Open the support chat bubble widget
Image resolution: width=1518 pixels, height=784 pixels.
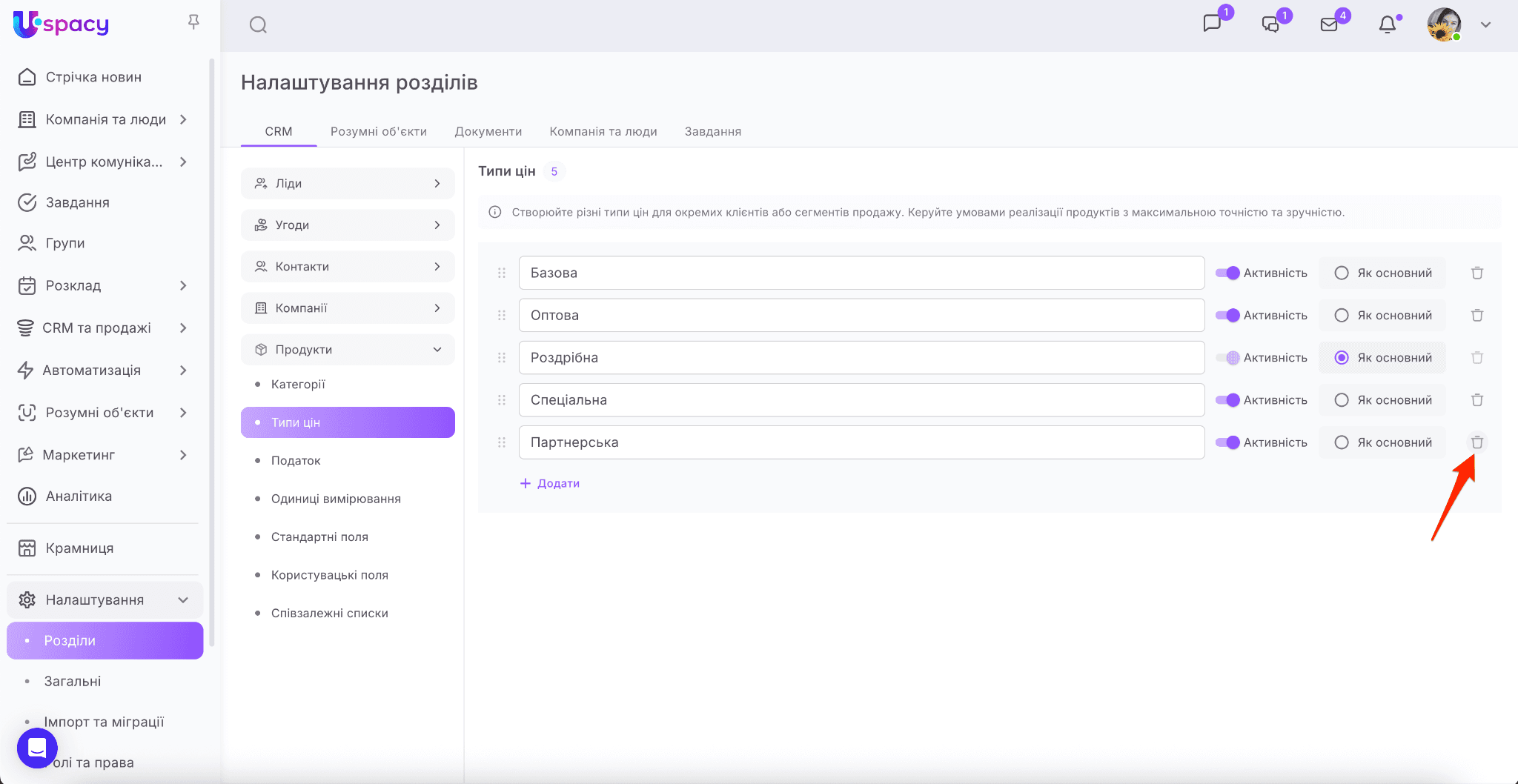click(37, 748)
